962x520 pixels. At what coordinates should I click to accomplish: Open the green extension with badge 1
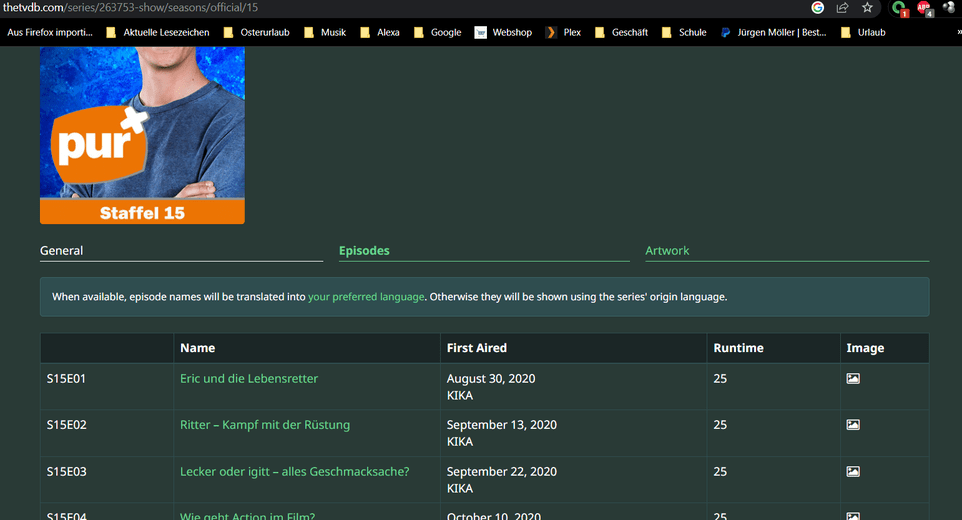[899, 8]
